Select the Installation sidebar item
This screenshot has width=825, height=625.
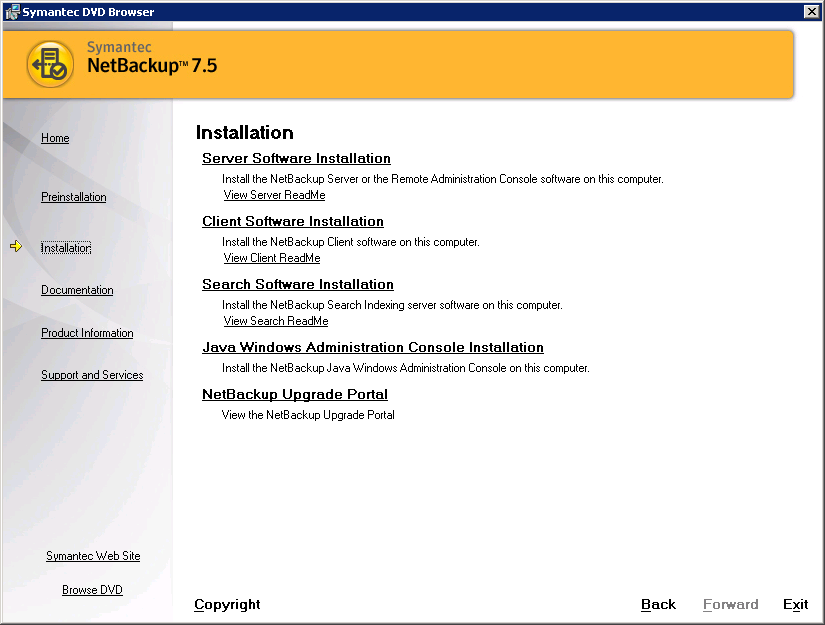66,248
